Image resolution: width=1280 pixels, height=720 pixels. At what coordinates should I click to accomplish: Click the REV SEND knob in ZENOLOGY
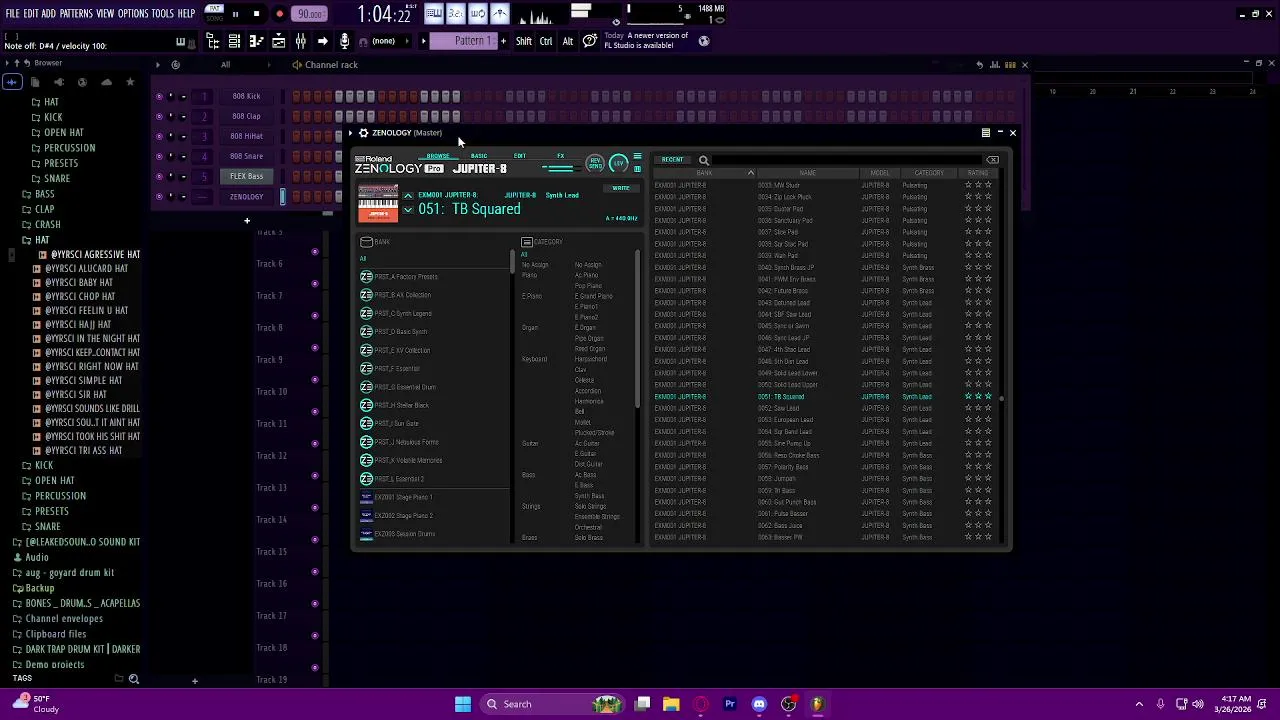pos(596,163)
